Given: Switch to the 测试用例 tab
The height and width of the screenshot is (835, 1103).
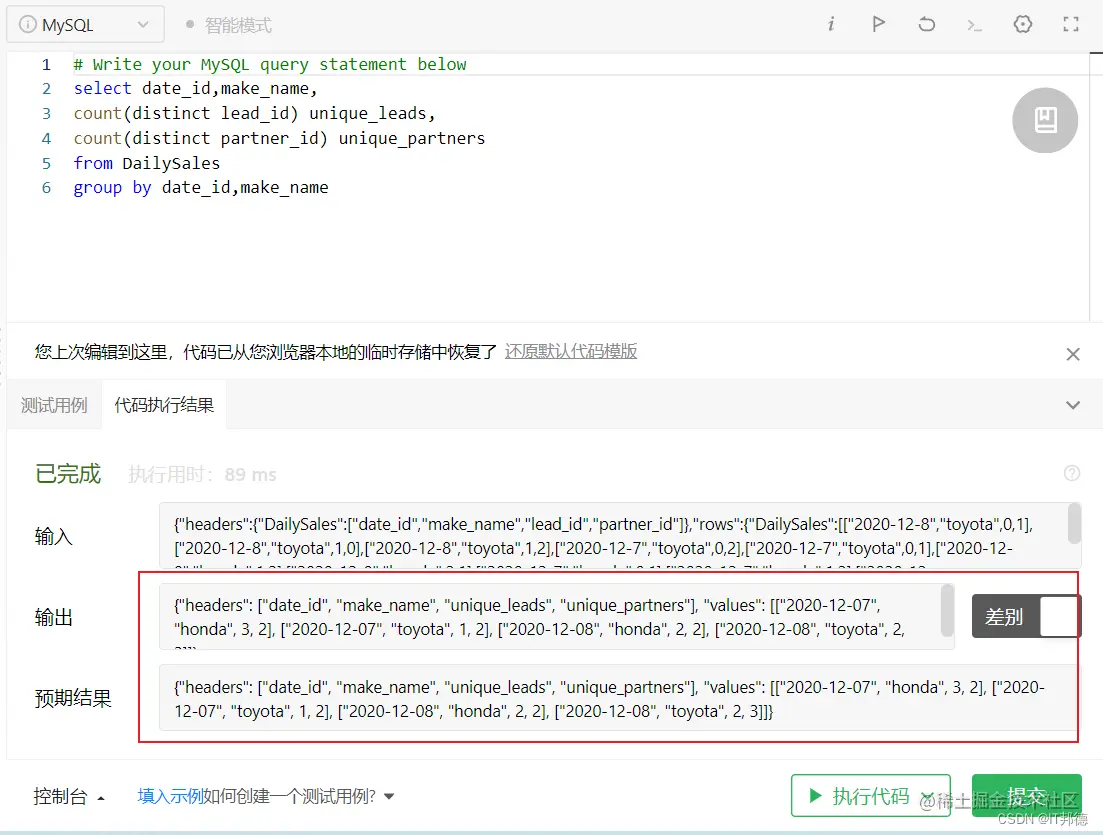Looking at the screenshot, I should click(x=54, y=405).
